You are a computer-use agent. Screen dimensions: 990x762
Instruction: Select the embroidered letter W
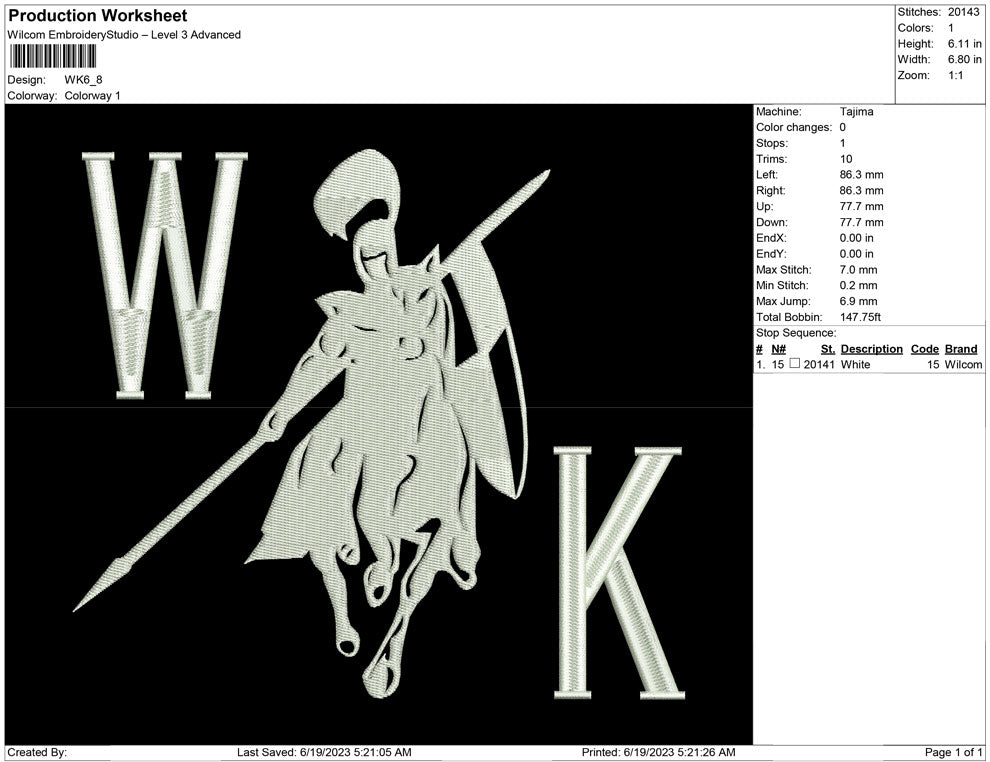165,275
